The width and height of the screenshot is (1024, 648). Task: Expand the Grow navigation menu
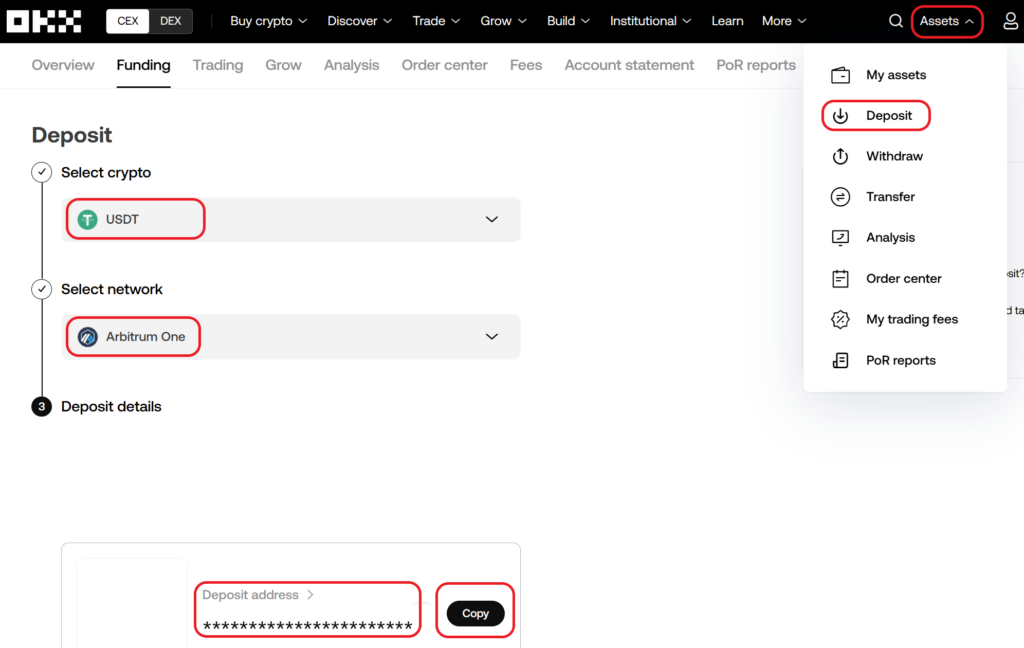[x=504, y=21]
